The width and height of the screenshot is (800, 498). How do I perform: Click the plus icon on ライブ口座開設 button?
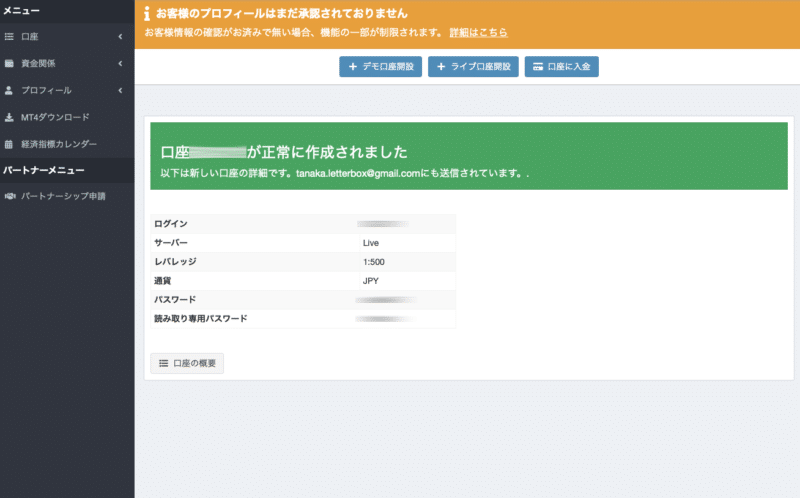[x=441, y=66]
